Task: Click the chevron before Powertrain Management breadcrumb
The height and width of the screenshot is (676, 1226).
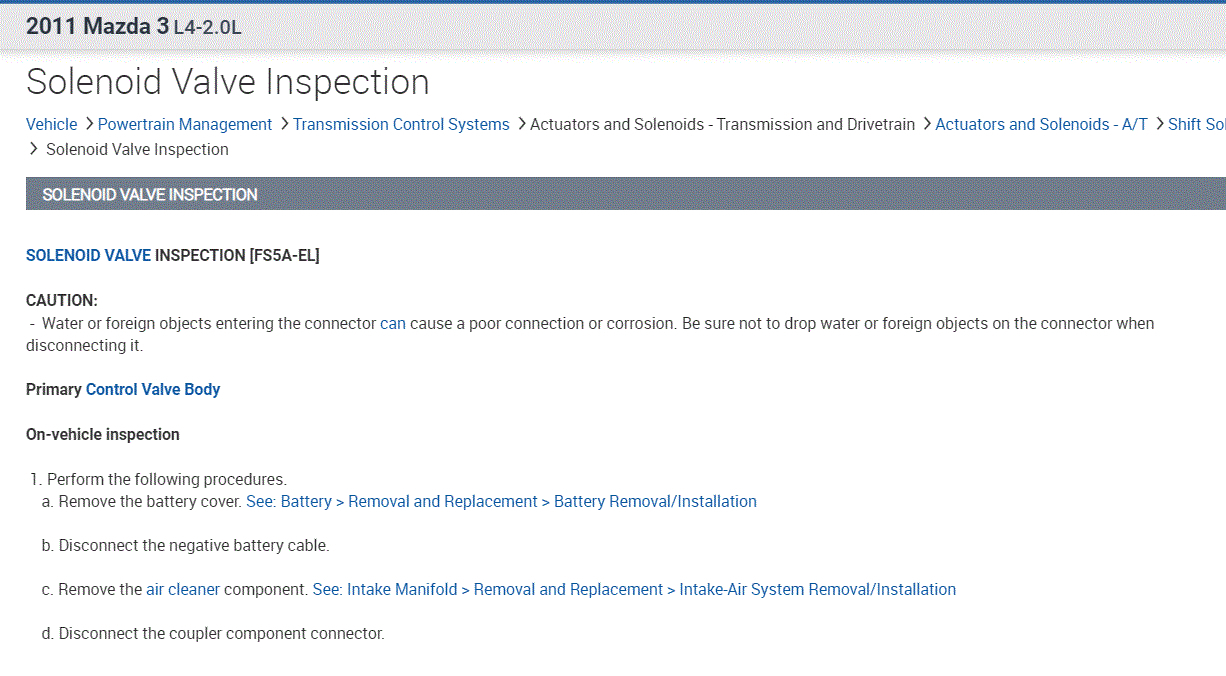Action: [x=88, y=124]
